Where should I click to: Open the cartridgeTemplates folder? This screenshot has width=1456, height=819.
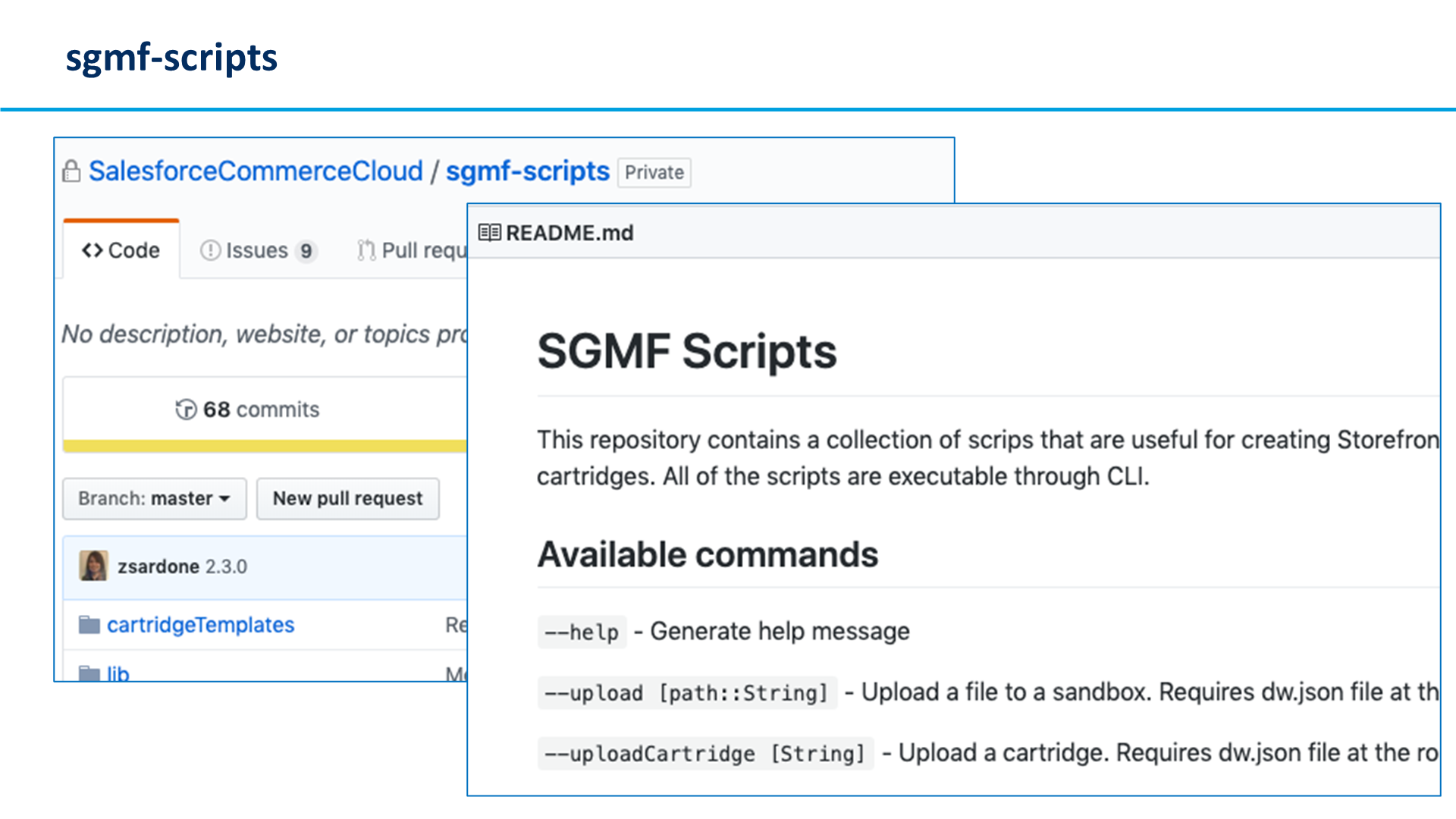click(x=200, y=625)
